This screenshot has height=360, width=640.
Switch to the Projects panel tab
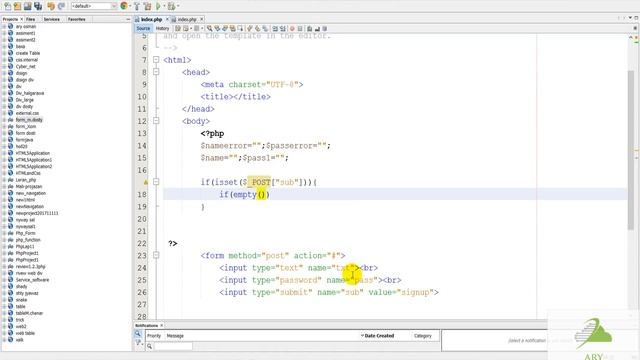10,19
